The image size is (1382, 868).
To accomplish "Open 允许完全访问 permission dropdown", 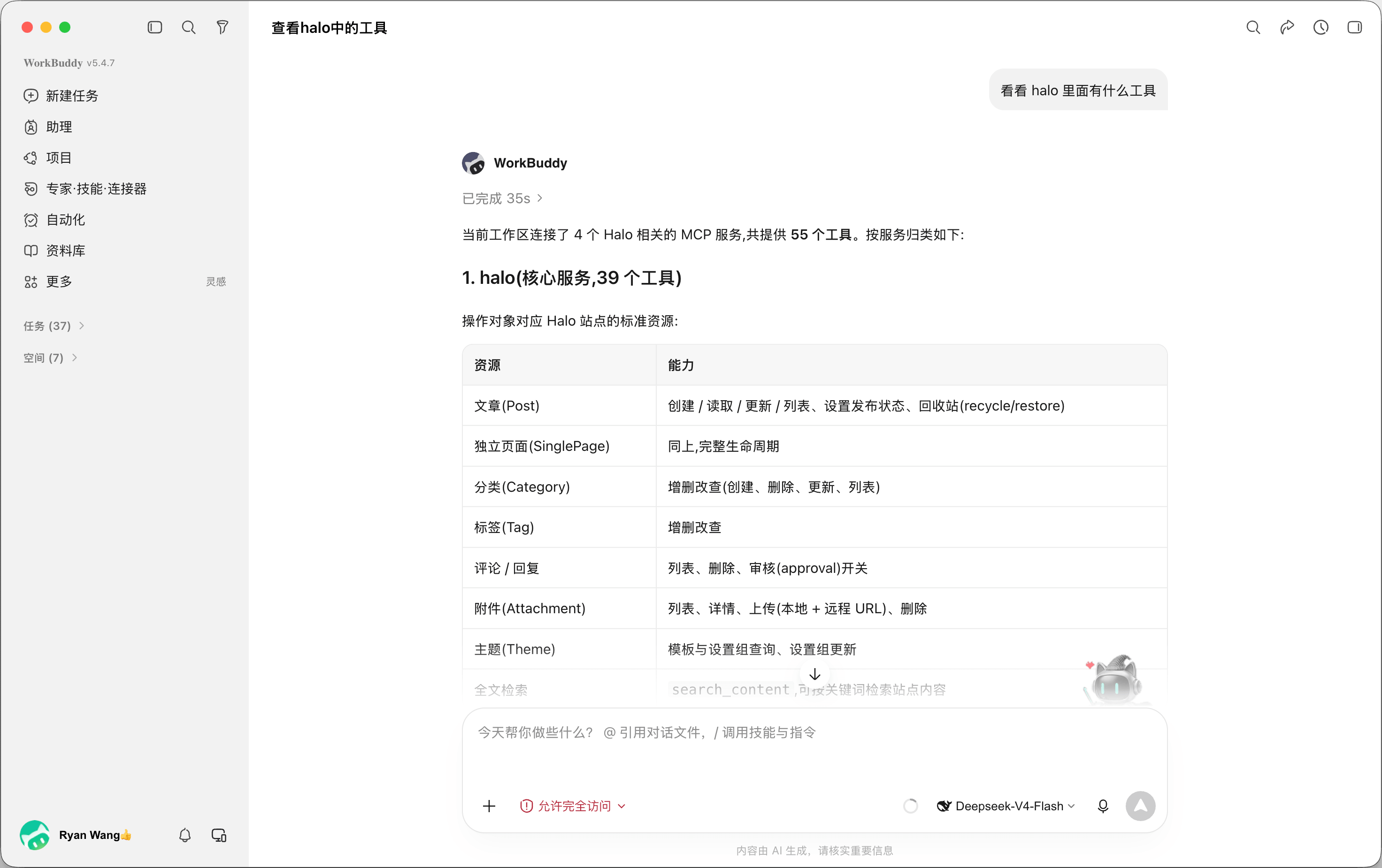I will tap(573, 806).
